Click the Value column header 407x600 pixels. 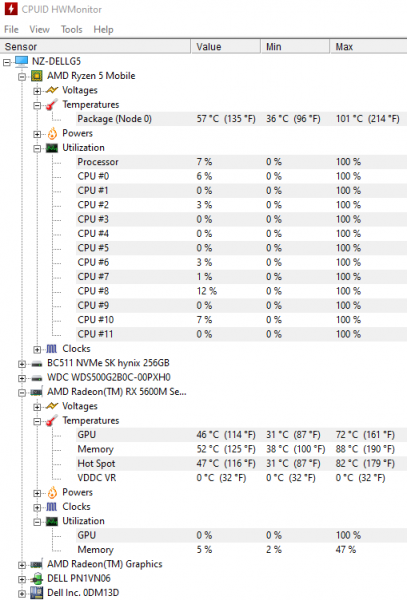[x=226, y=47]
